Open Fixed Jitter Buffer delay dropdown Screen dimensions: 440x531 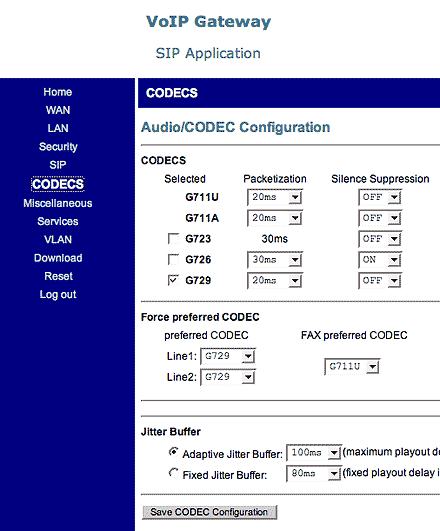[314, 473]
